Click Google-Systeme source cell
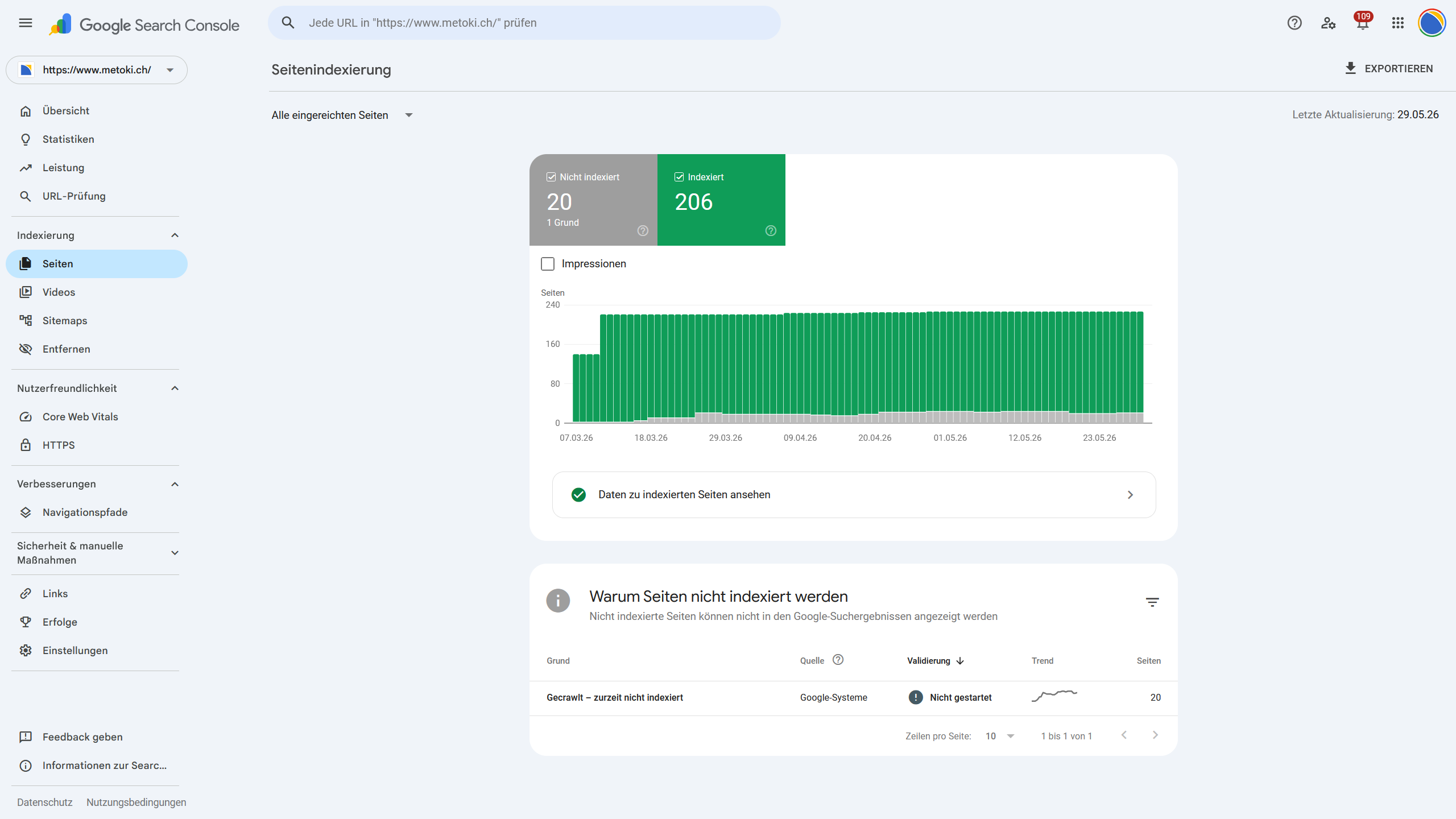This screenshot has width=1456, height=819. pos(834,698)
